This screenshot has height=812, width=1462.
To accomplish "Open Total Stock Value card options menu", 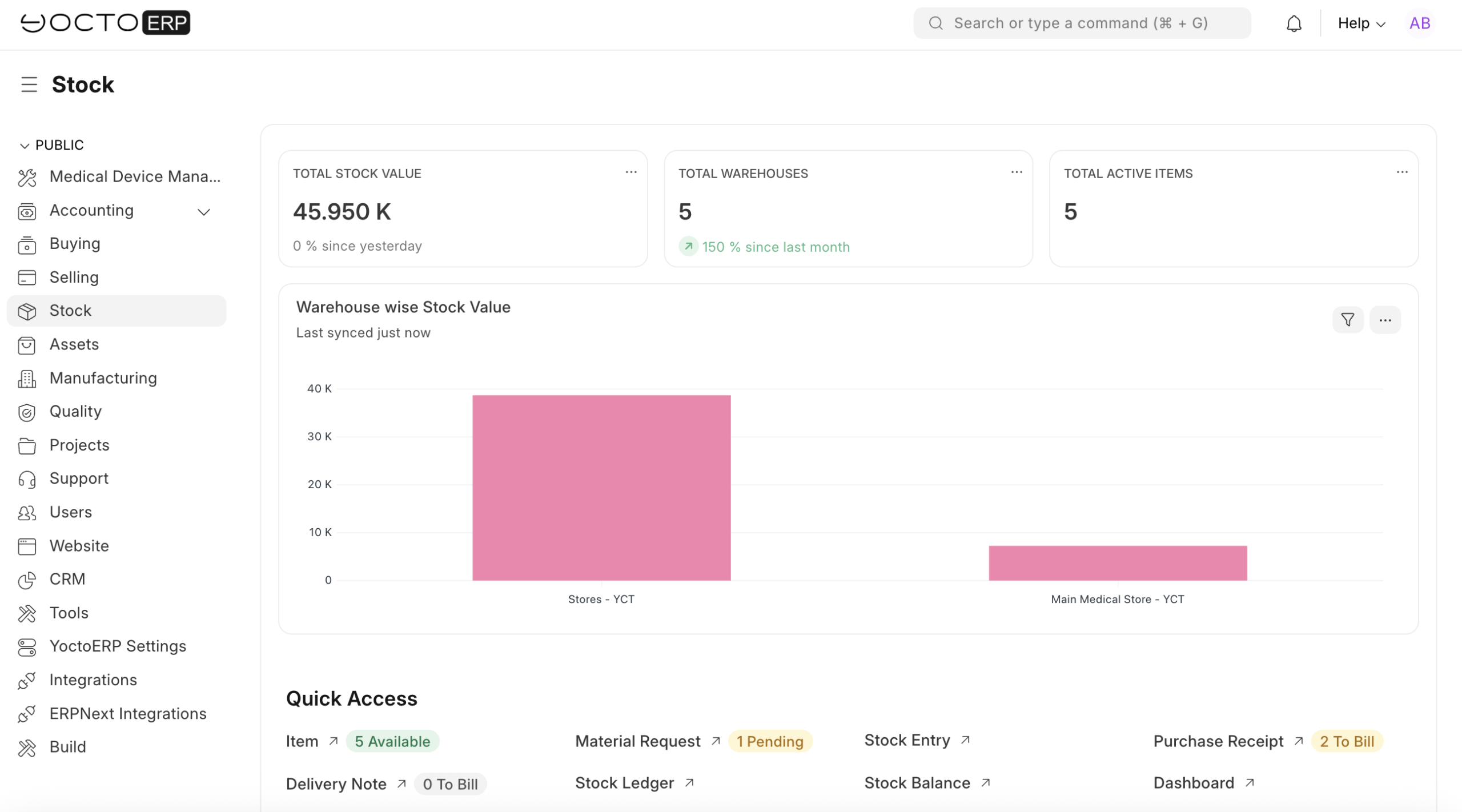I will [x=630, y=172].
